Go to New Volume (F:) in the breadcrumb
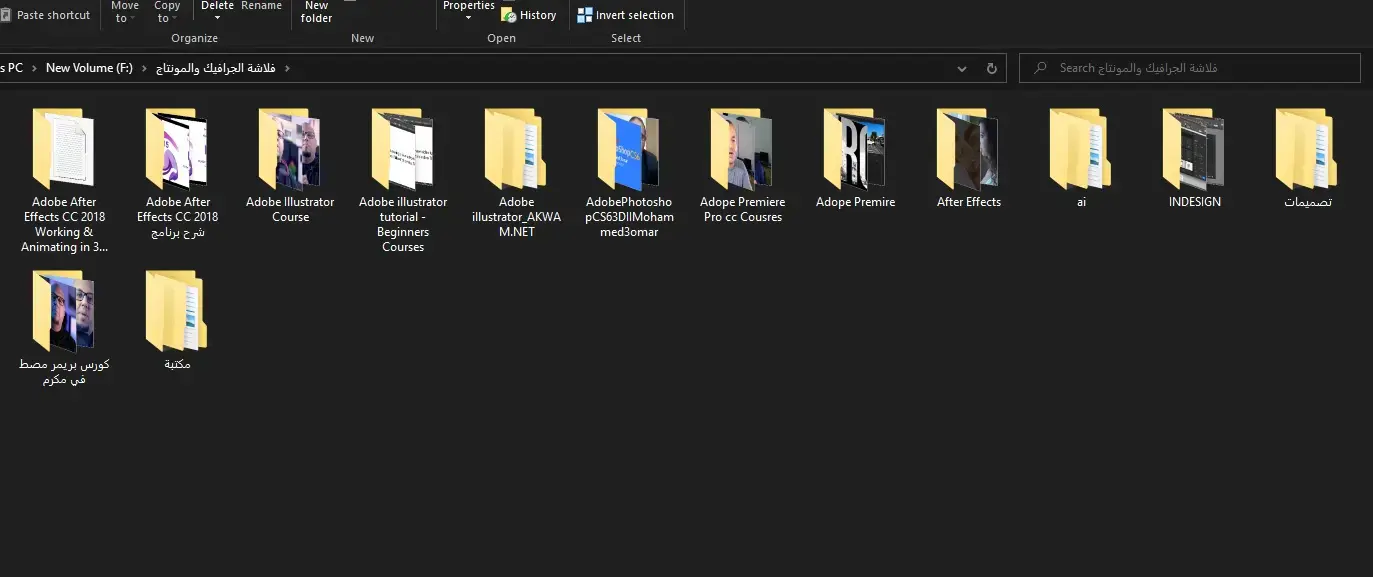1373x577 pixels. click(x=89, y=68)
